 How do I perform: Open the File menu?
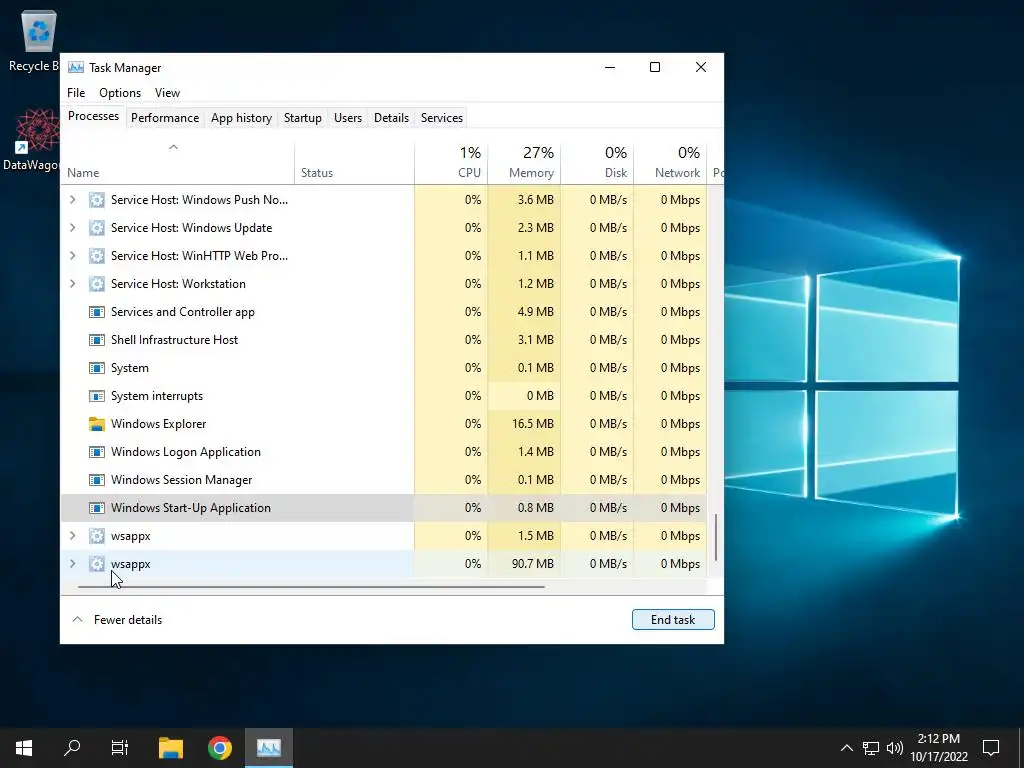click(x=76, y=93)
